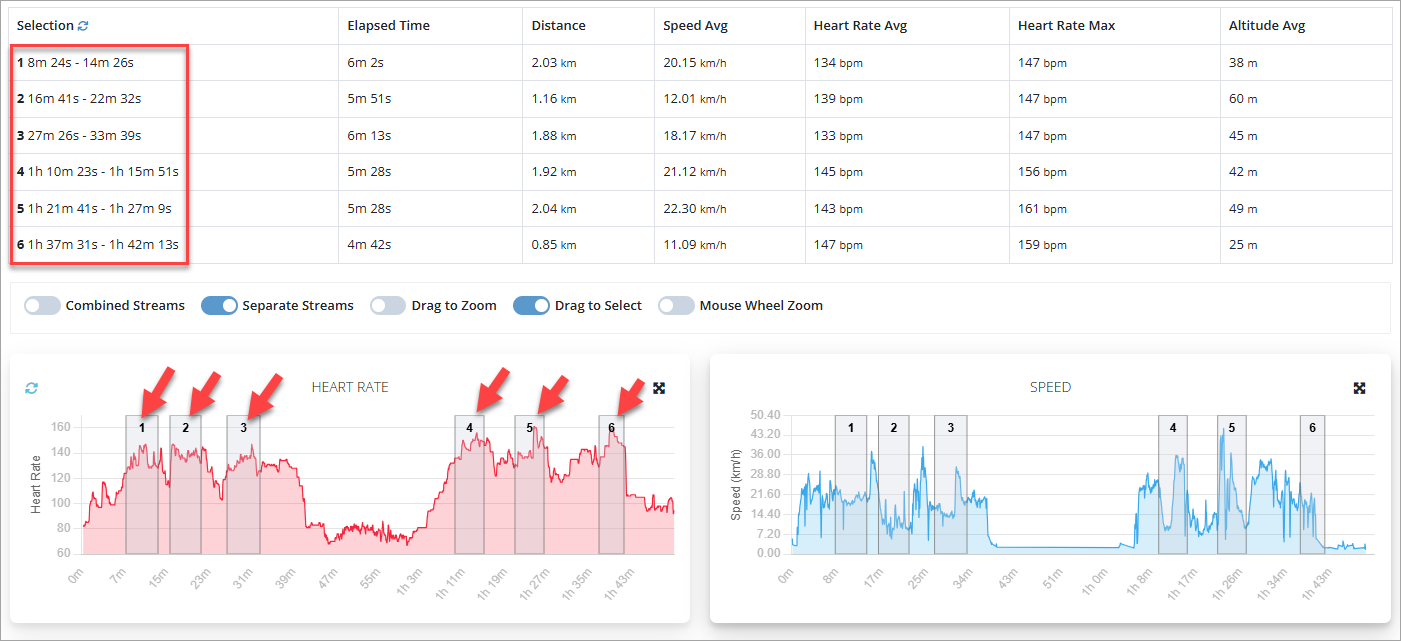Turn off the Separate Streams toggle
Viewport: 1401px width, 641px height.
(x=219, y=306)
